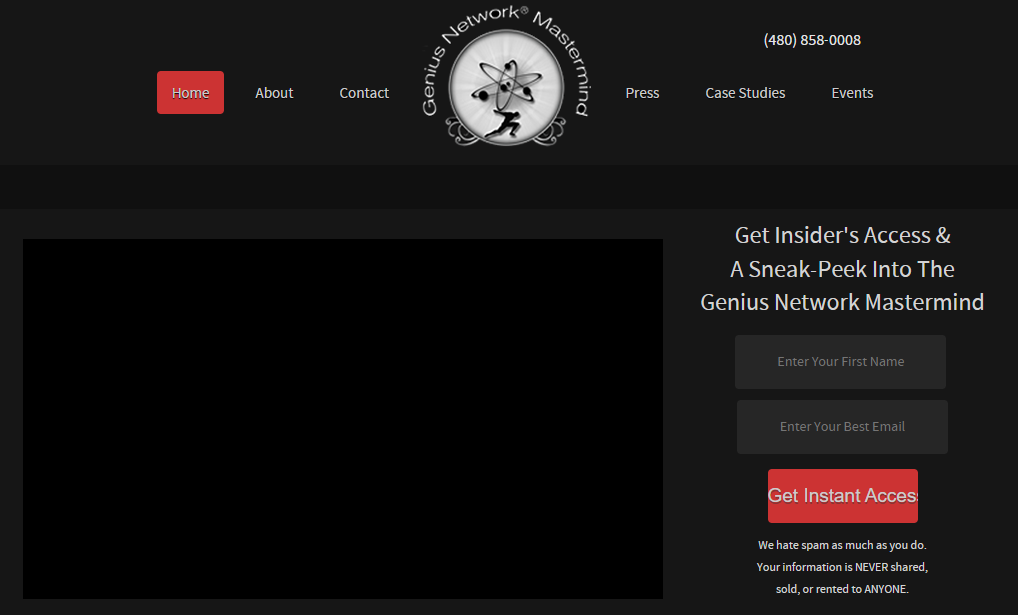Click 'sold, or rented to ANYONE' text
The height and width of the screenshot is (615, 1018).
click(x=842, y=589)
